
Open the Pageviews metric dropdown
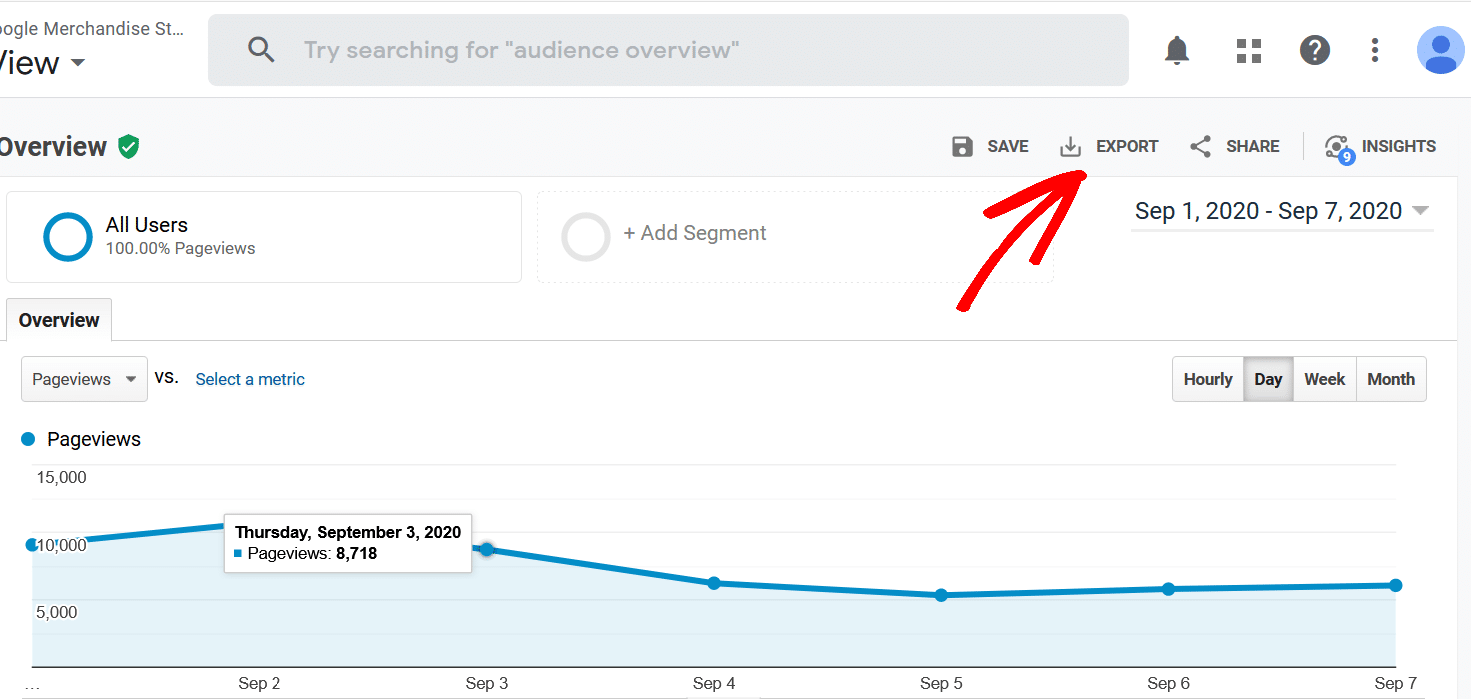(x=84, y=379)
